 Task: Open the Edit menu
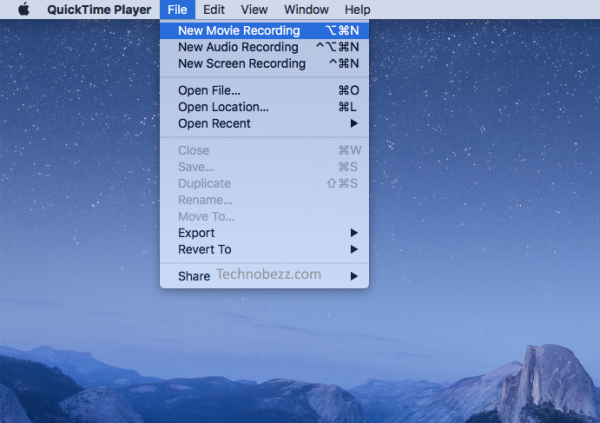pyautogui.click(x=213, y=9)
